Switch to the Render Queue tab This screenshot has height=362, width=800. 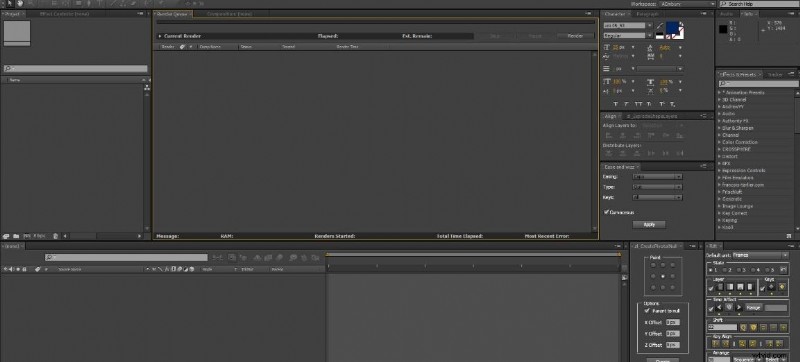click(172, 14)
